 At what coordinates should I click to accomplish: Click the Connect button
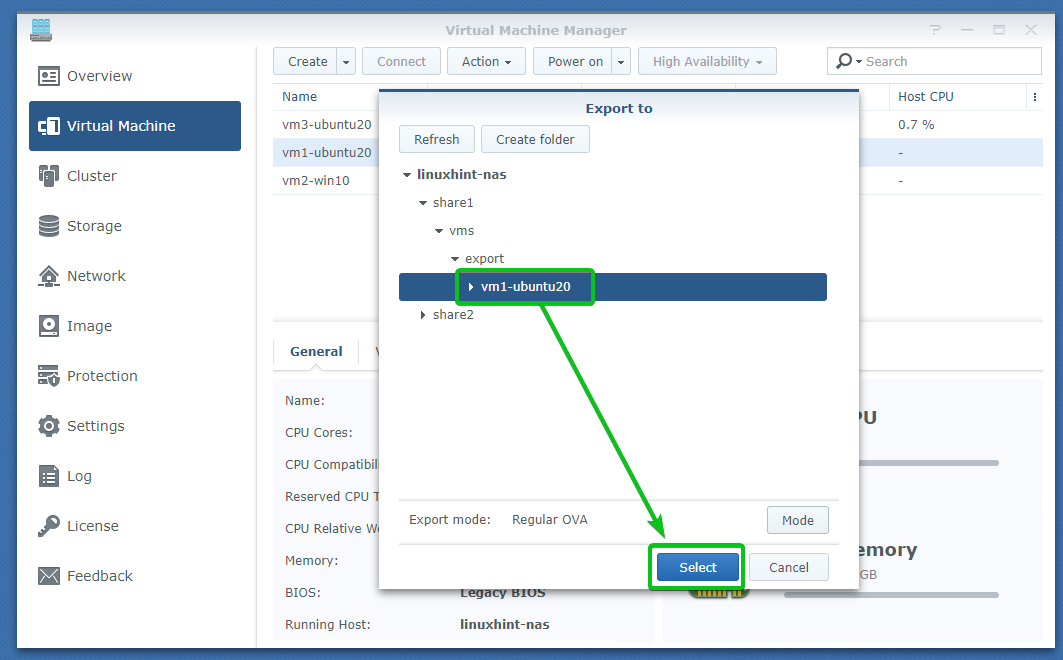[401, 62]
